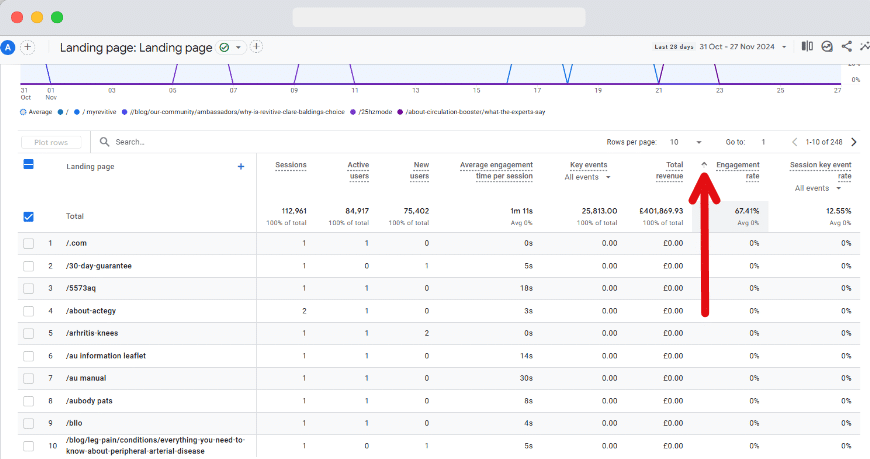870x459 pixels.
Task: Click the Plot rows button
Action: coord(51,143)
